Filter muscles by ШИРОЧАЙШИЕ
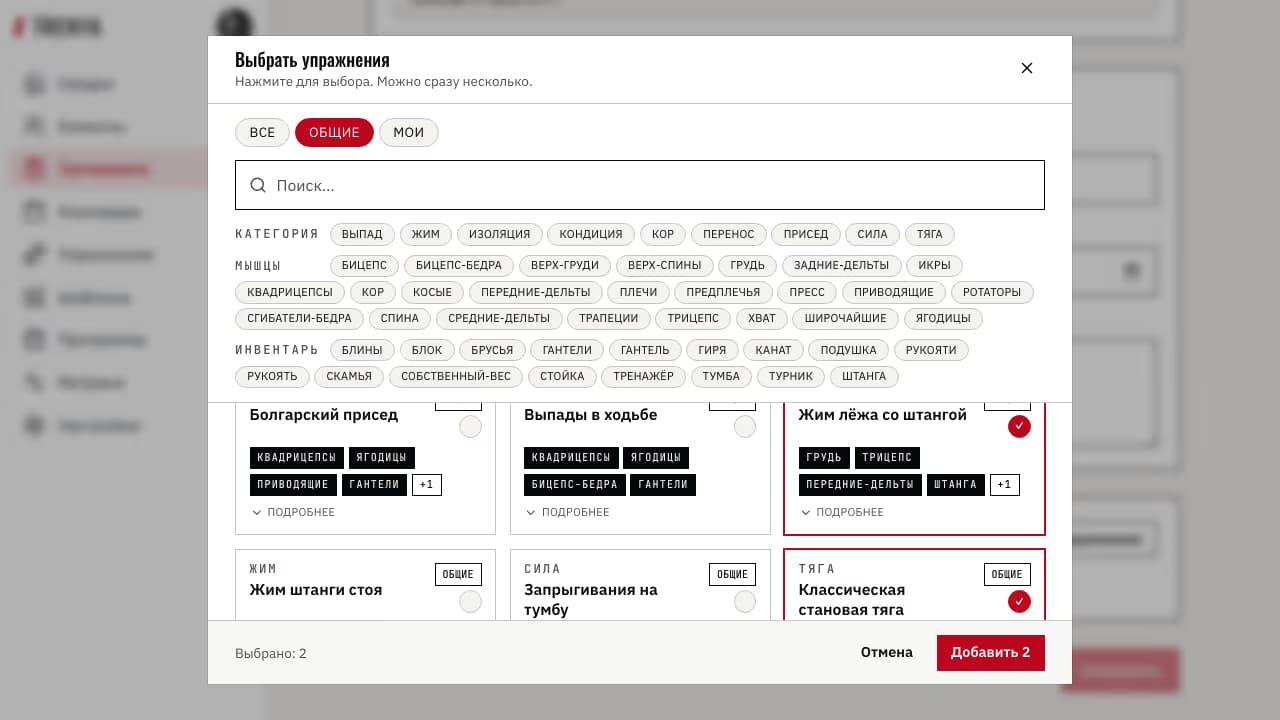This screenshot has height=720, width=1280. point(846,319)
